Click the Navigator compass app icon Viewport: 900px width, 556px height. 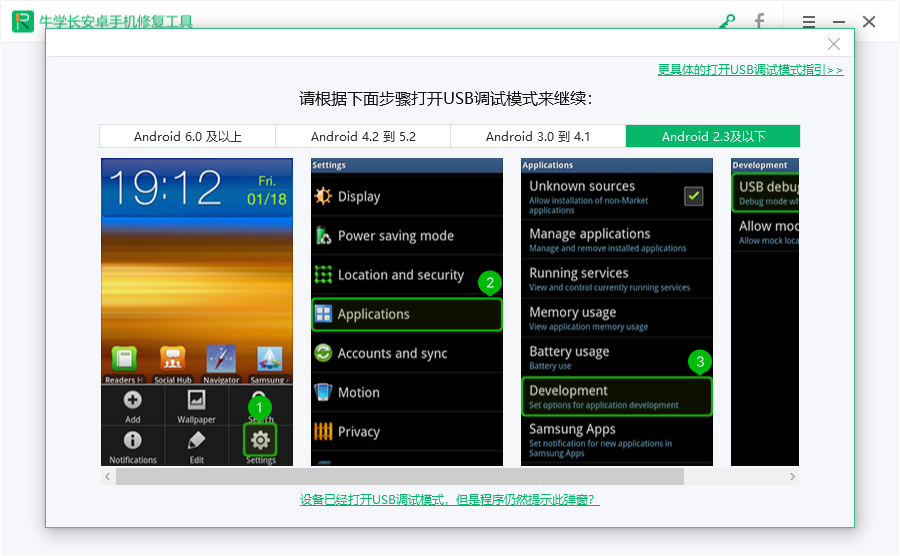click(x=221, y=359)
